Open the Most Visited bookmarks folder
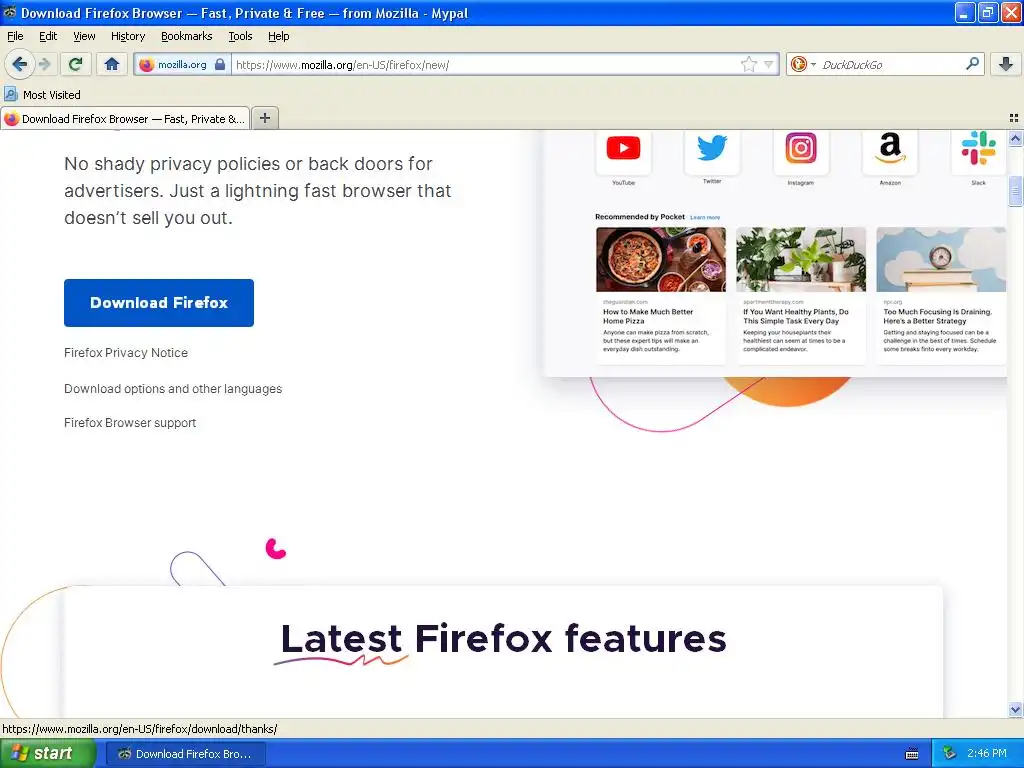Viewport: 1024px width, 768px height. [x=42, y=95]
